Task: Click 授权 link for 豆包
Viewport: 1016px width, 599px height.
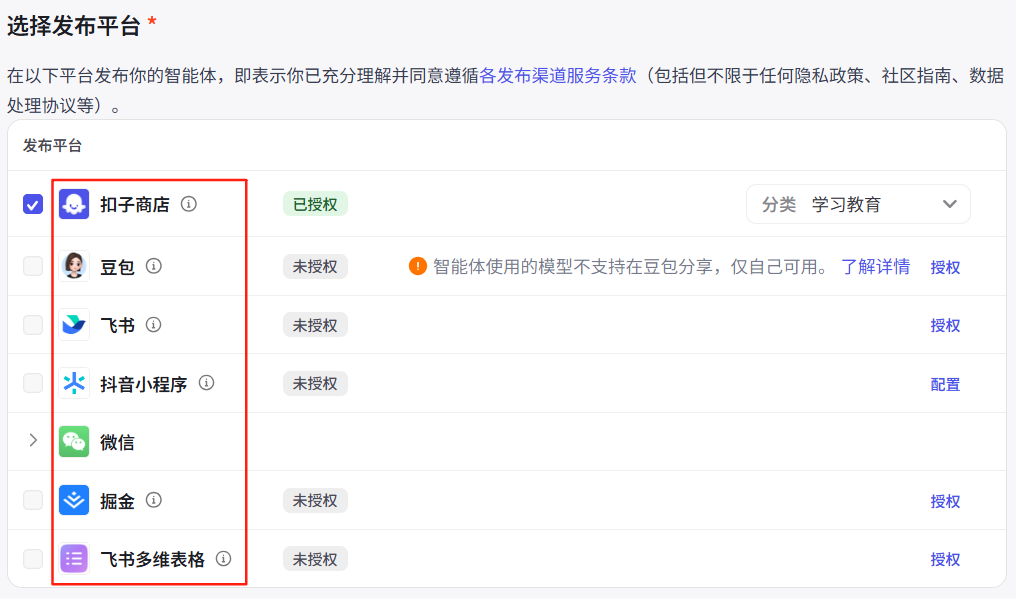Action: point(945,267)
